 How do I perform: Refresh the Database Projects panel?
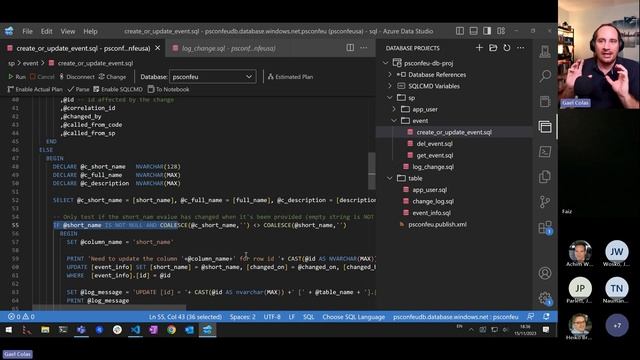(x=507, y=48)
